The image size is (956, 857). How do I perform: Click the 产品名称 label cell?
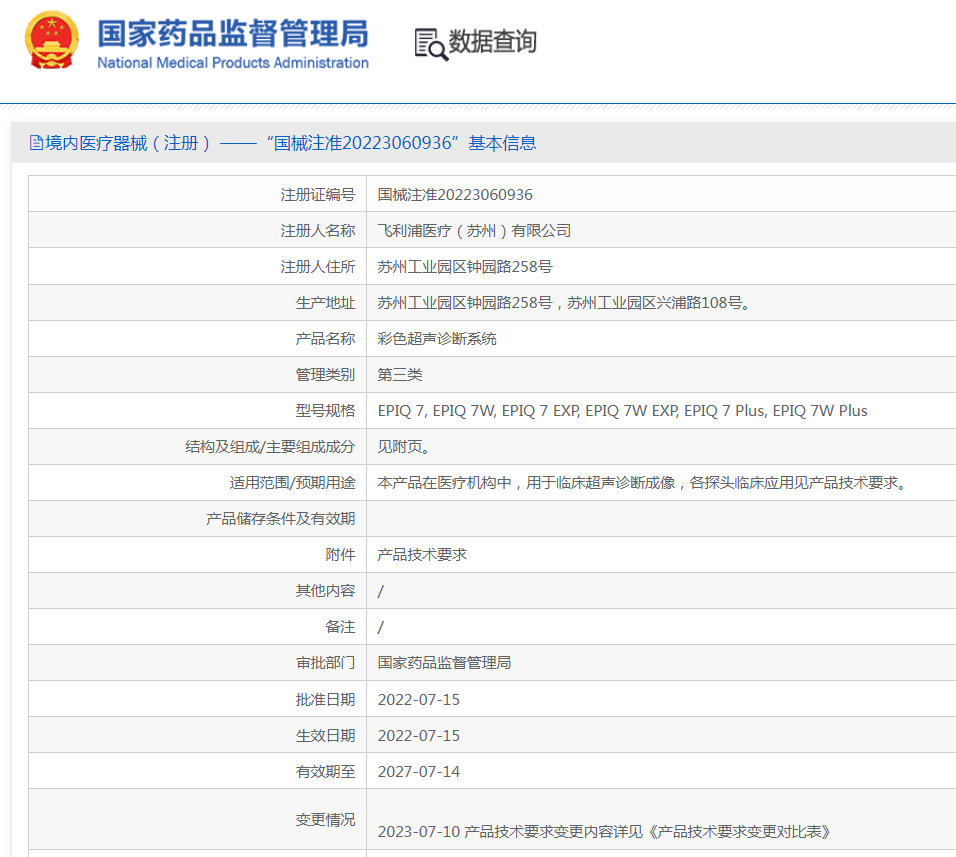coord(198,338)
